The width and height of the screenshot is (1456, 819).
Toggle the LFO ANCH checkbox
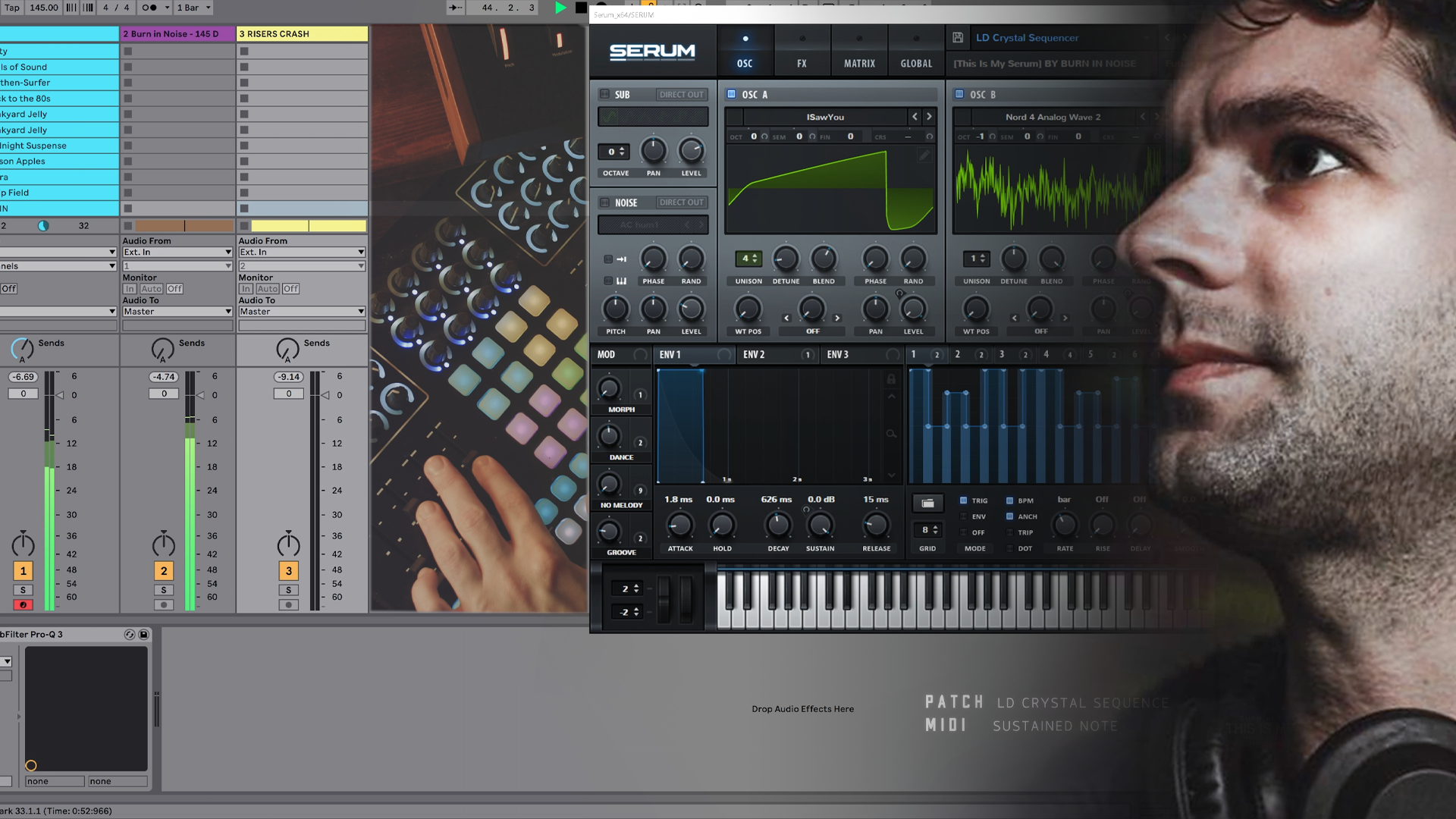[1010, 516]
